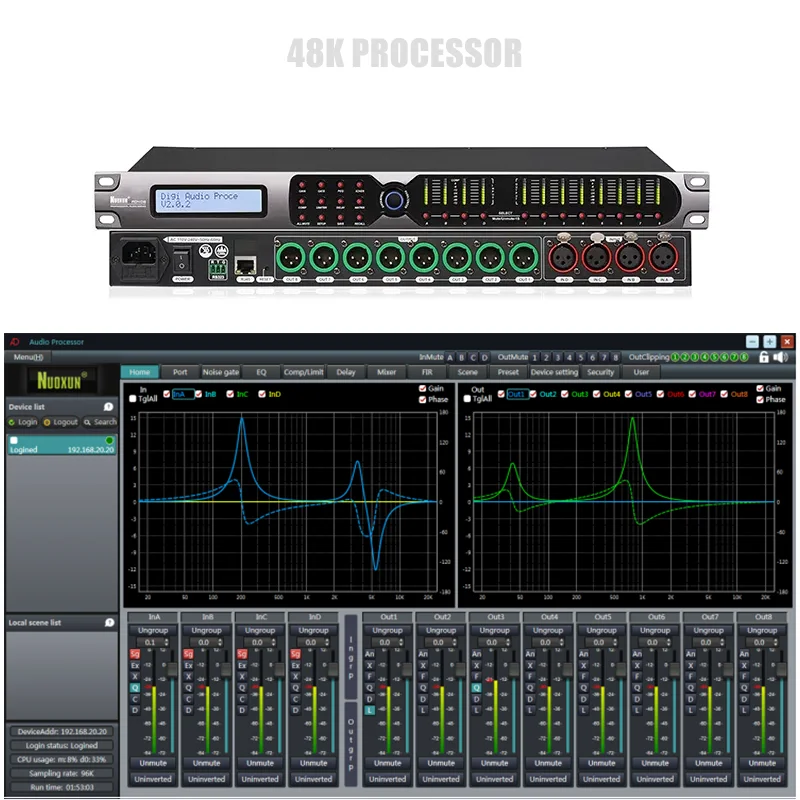
Task: Switch to the Mixer tab
Action: point(388,372)
